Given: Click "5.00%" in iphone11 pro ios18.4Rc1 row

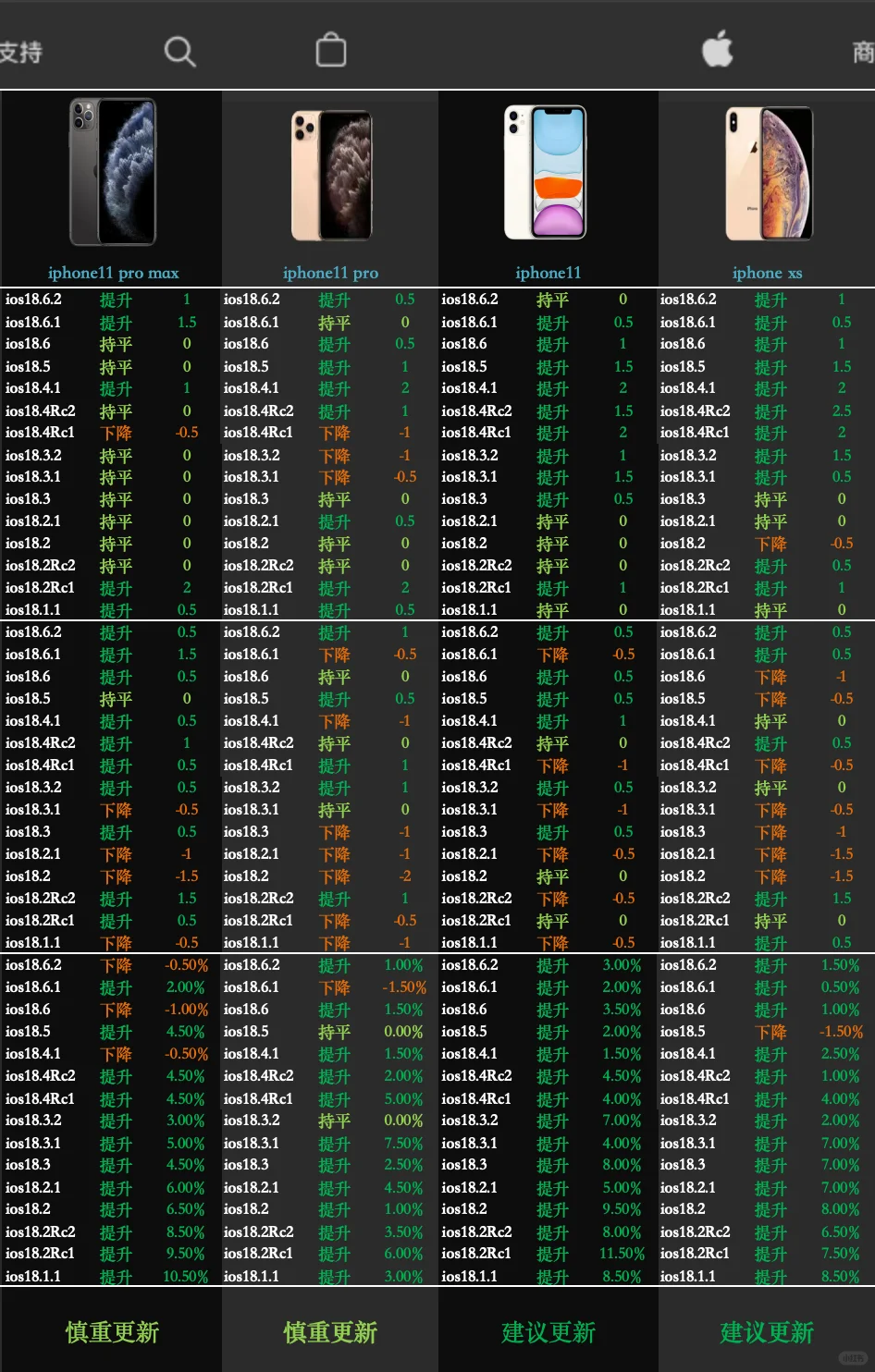Looking at the screenshot, I should [404, 1099].
